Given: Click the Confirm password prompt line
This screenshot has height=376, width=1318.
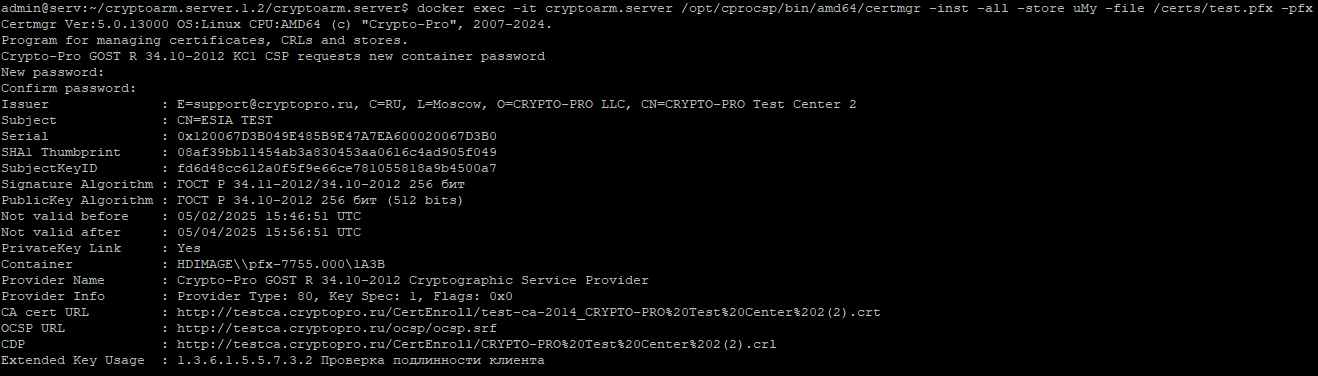Looking at the screenshot, I should tap(68, 88).
